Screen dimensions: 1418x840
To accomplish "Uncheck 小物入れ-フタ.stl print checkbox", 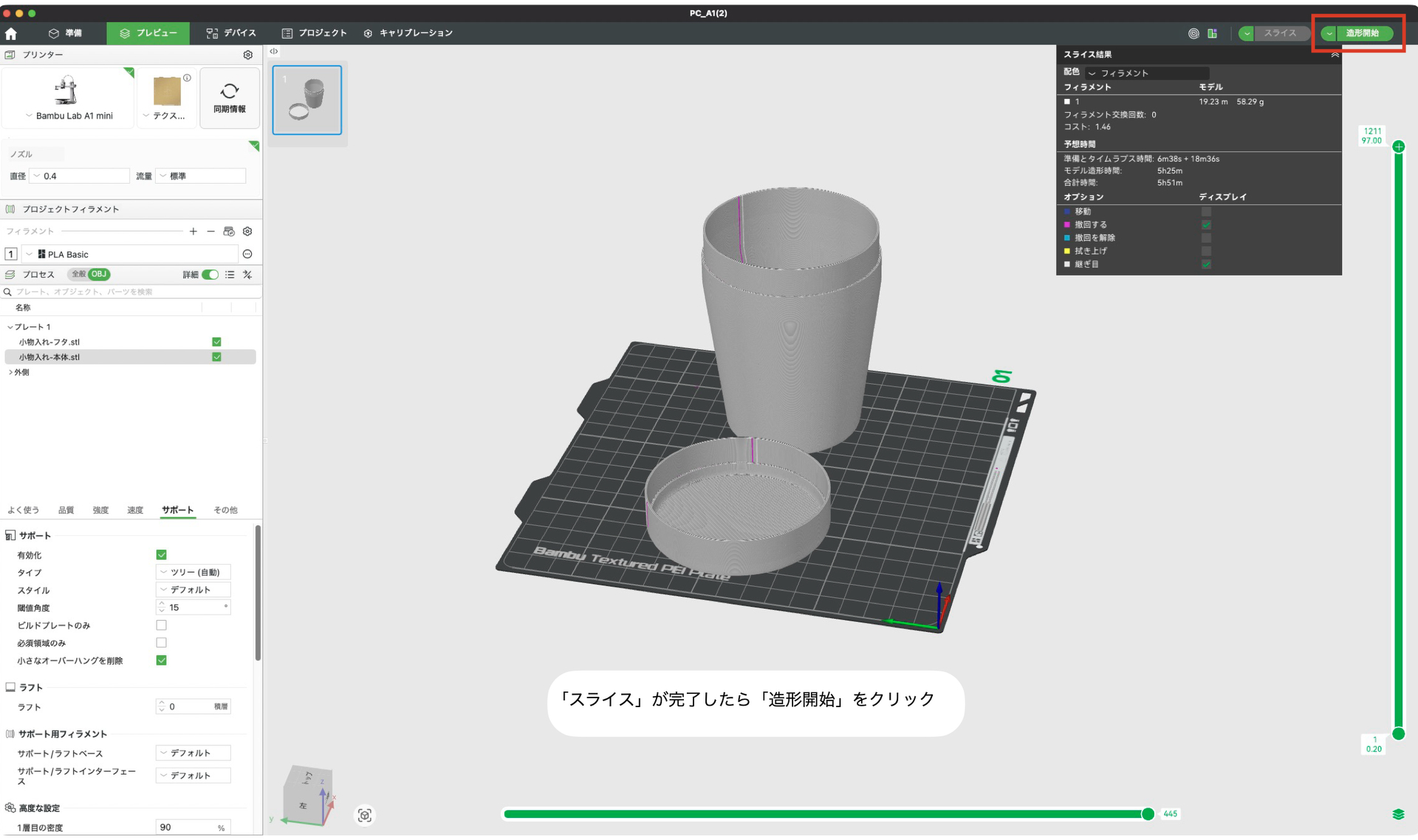I will coord(217,342).
